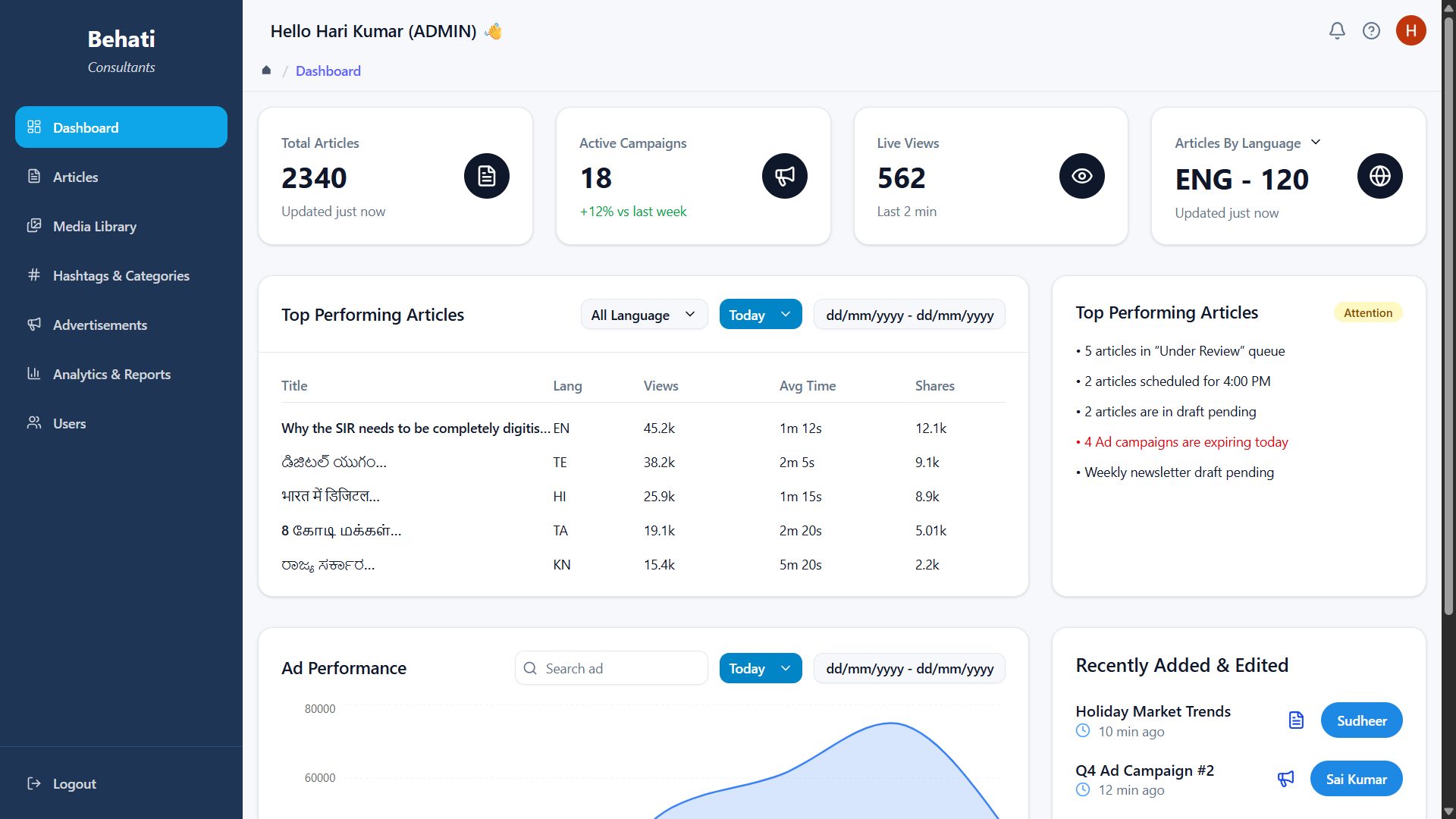Image resolution: width=1456 pixels, height=819 pixels.
Task: Go to Media Library in sidebar
Action: (95, 226)
